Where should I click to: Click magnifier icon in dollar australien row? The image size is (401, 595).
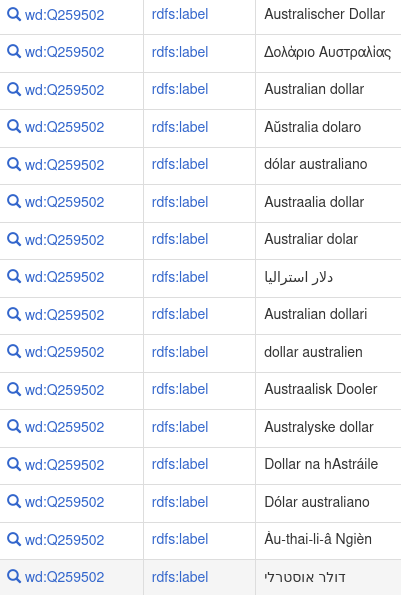tap(14, 352)
